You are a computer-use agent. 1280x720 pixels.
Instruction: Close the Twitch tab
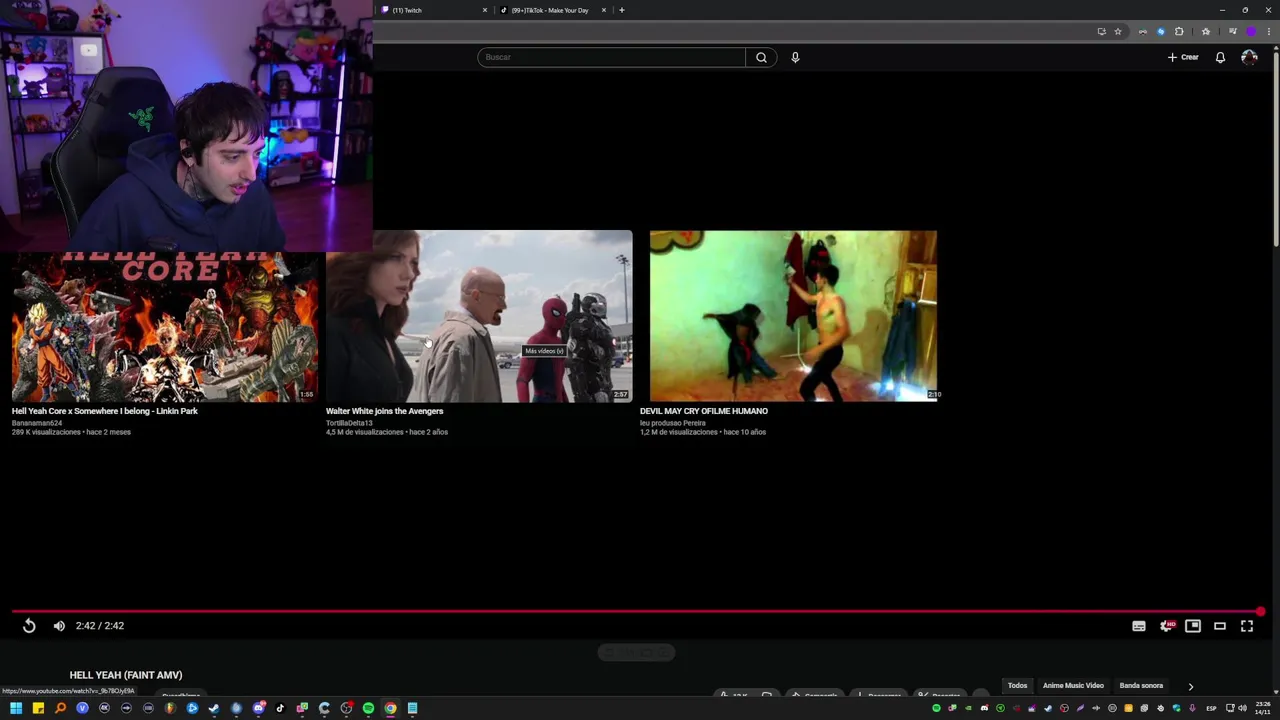[x=485, y=10]
